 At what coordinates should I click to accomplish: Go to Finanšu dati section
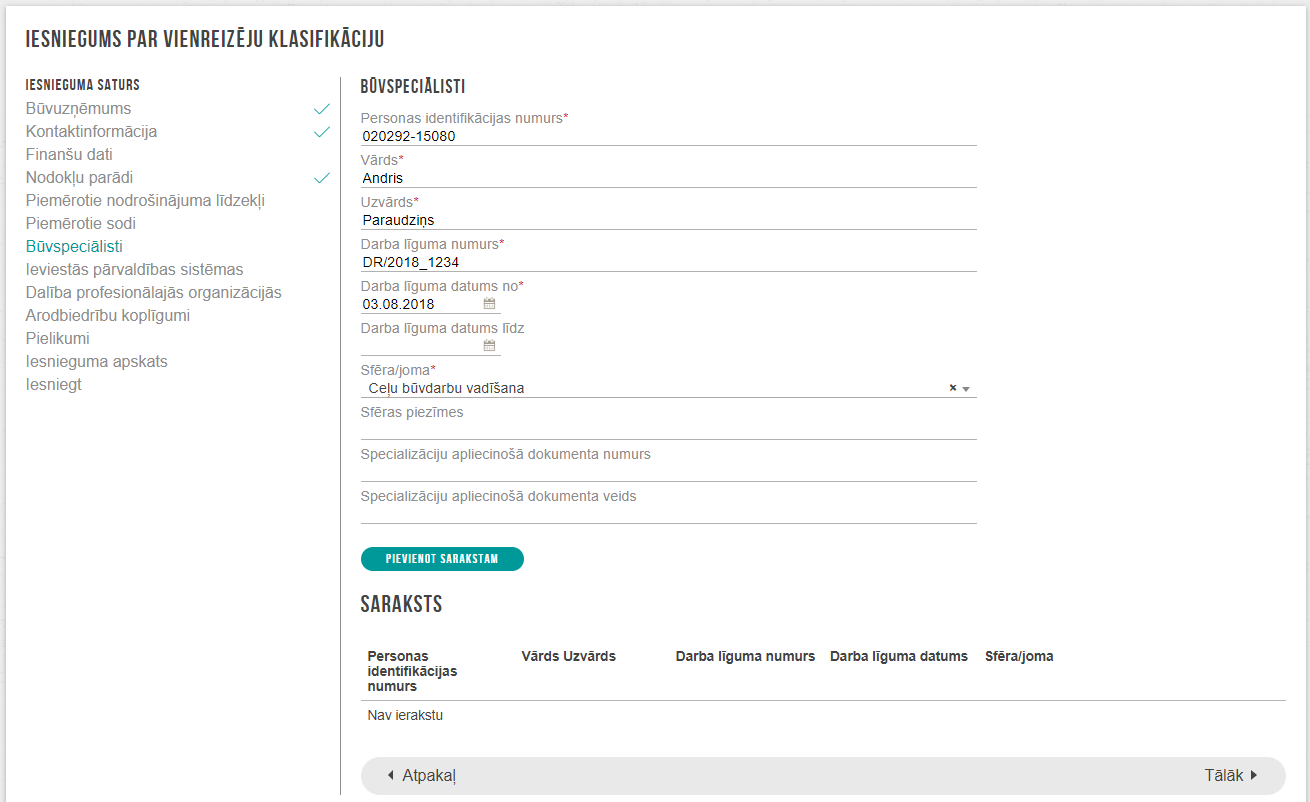pos(69,154)
